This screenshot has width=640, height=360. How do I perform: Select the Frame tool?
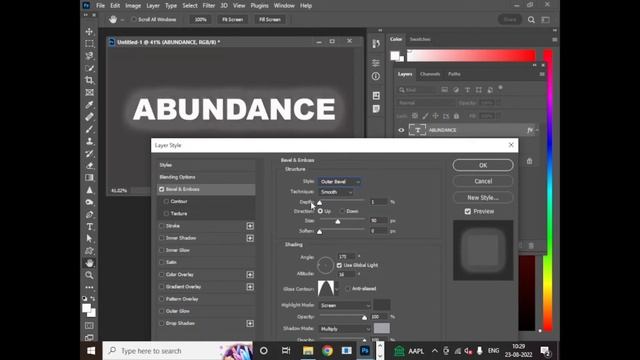point(89,93)
